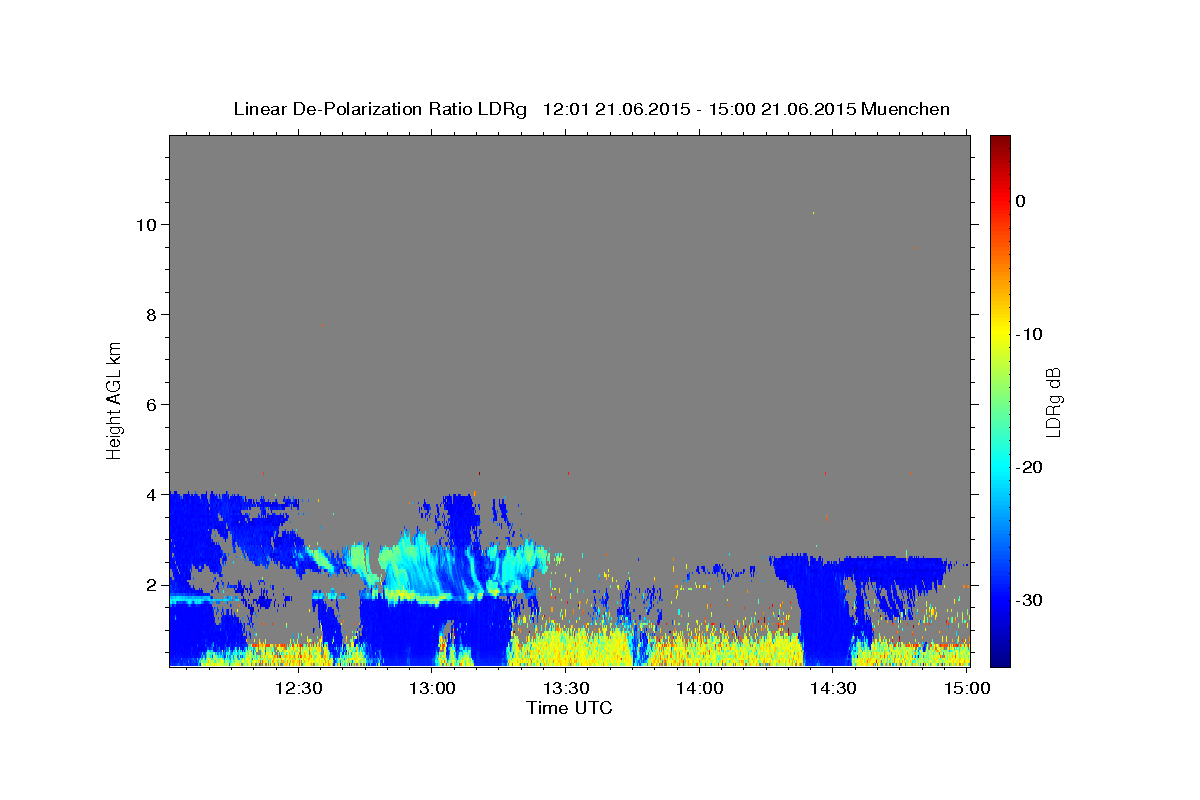Click the colorbar value -10

[1030, 334]
